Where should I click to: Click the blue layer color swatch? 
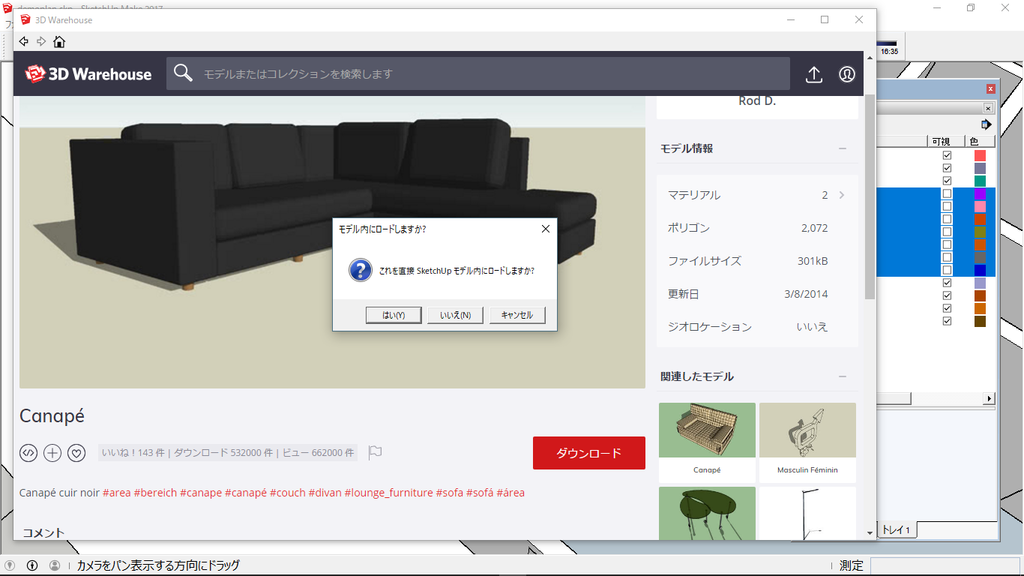[980, 270]
